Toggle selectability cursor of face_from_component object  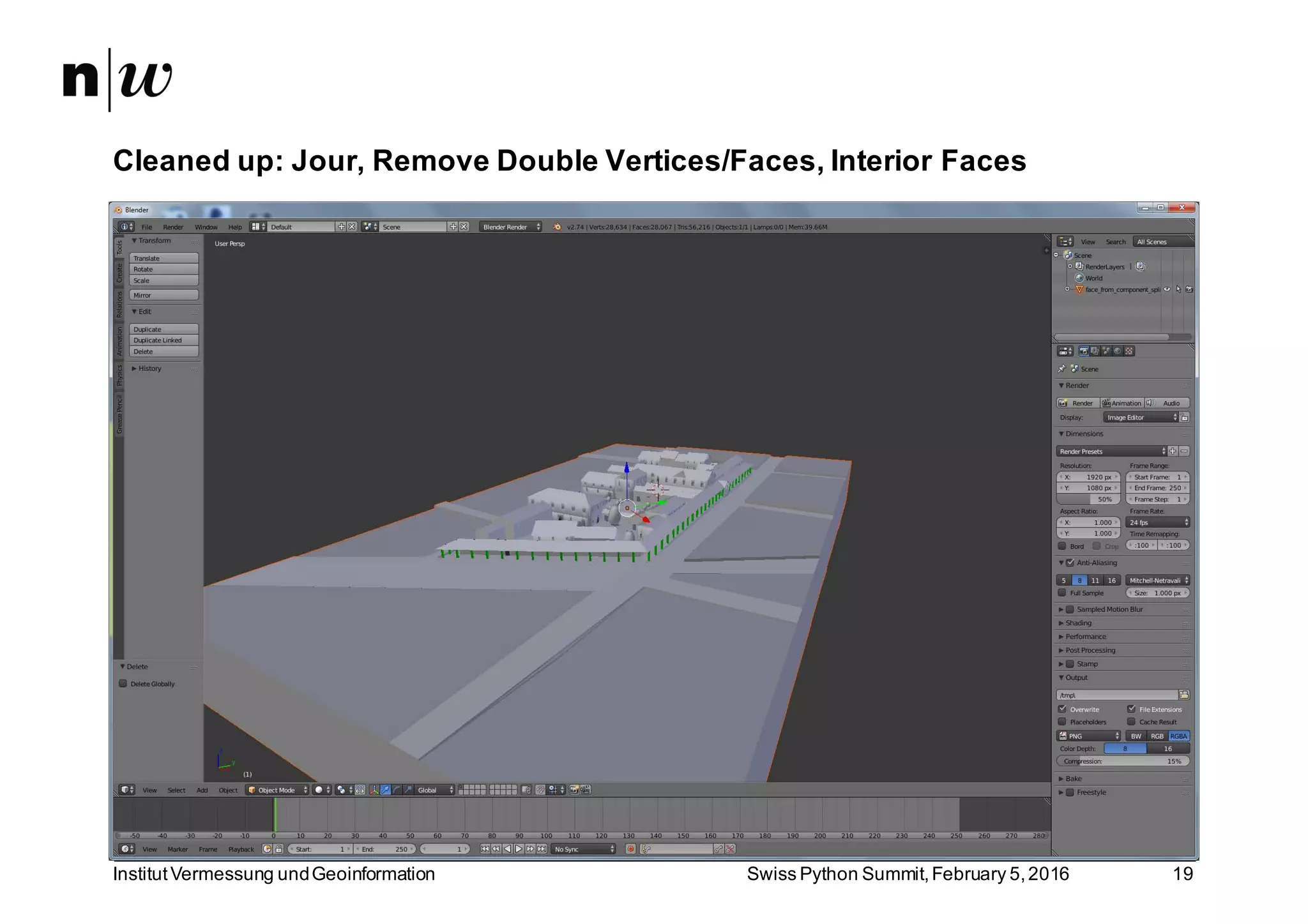(1178, 289)
